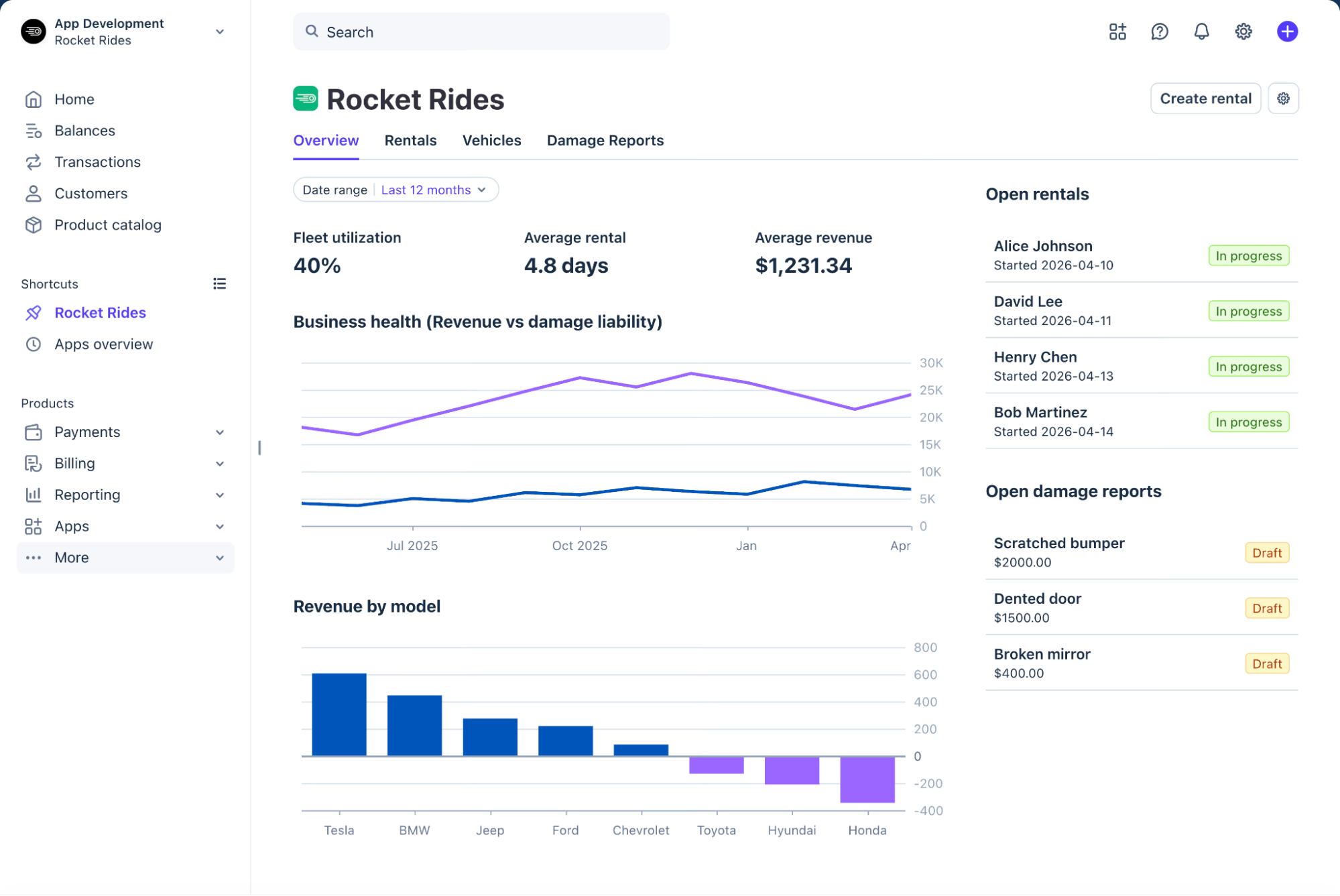Click the Shortcuts list edit icon
This screenshot has height=896, width=1340.
pos(219,283)
